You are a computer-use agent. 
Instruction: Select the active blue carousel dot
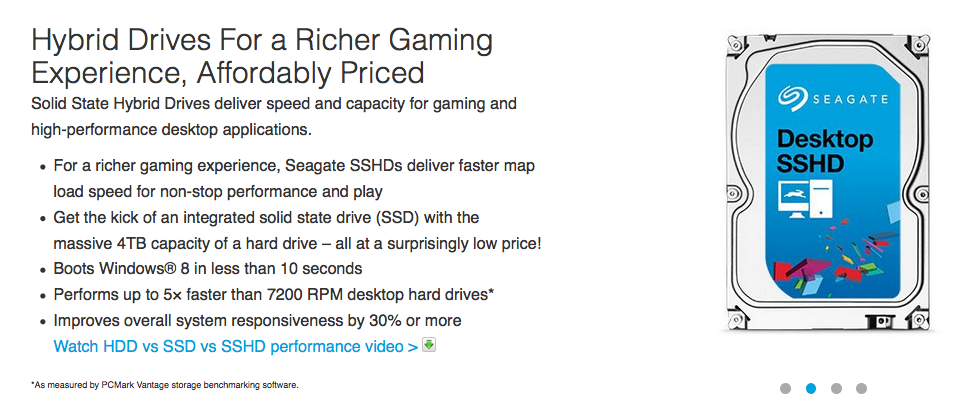click(811, 388)
